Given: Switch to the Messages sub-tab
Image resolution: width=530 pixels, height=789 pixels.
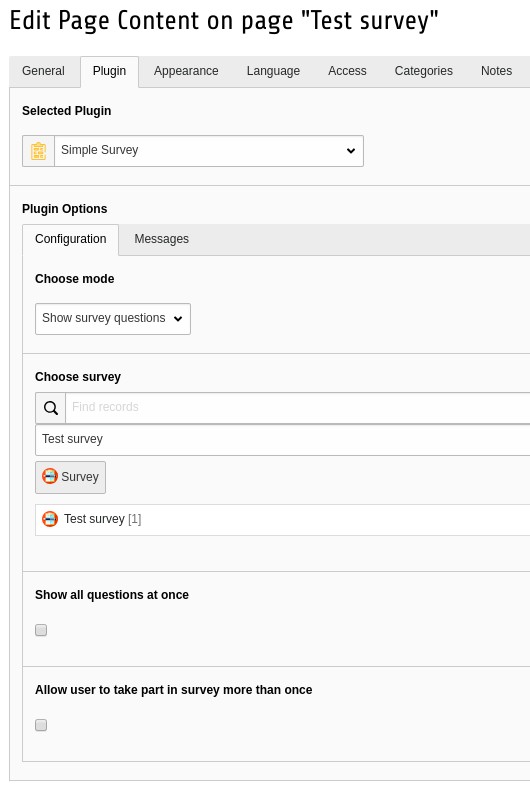Looking at the screenshot, I should click(x=162, y=239).
